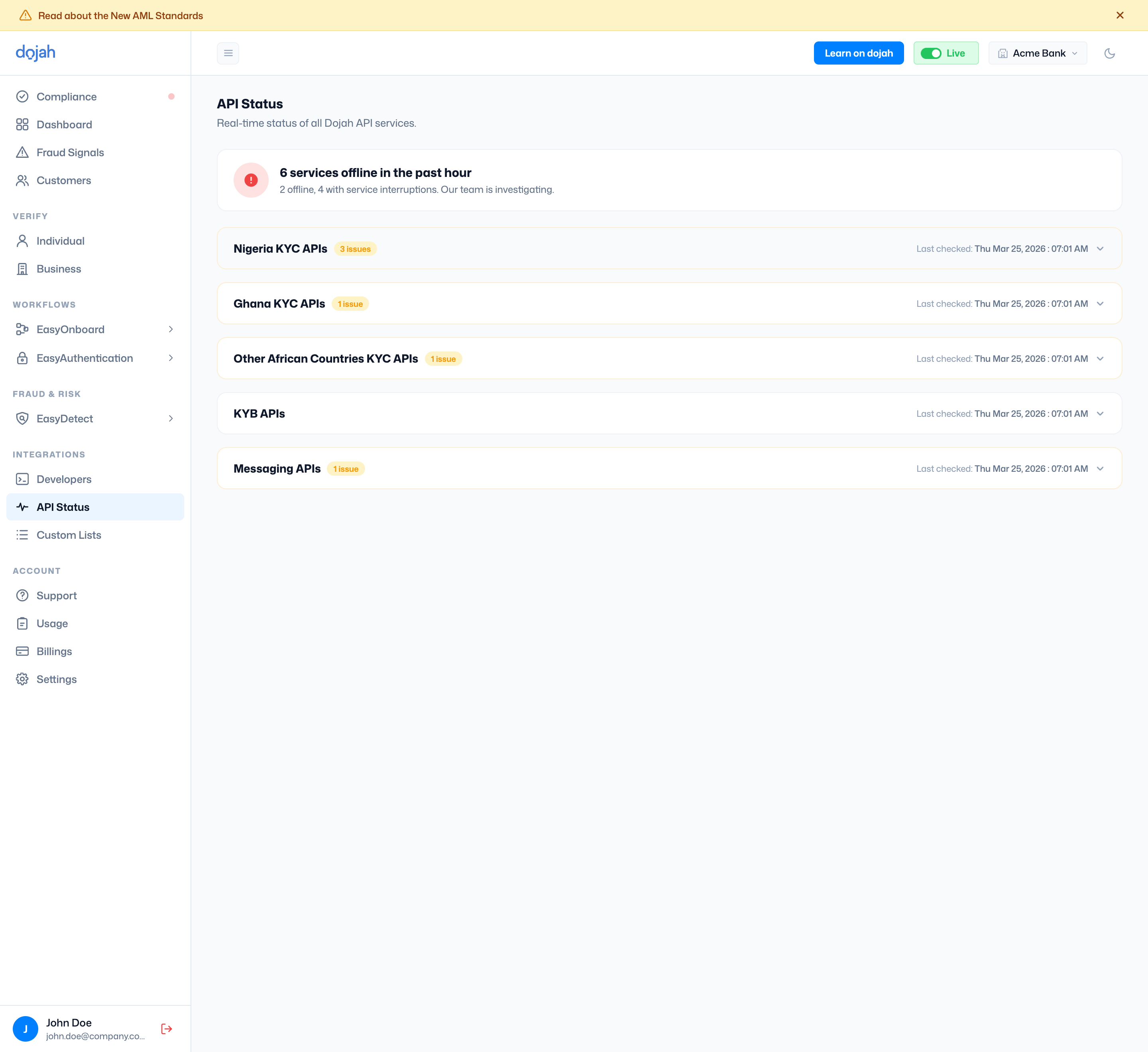The height and width of the screenshot is (1052, 1148).
Task: Expand the EasyOnboard submenu arrow
Action: click(170, 329)
